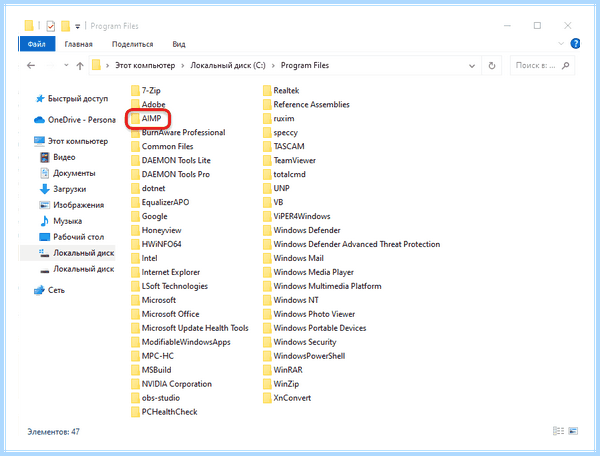600x456 pixels.
Task: Go back with the left arrow
Action: click(x=31, y=66)
